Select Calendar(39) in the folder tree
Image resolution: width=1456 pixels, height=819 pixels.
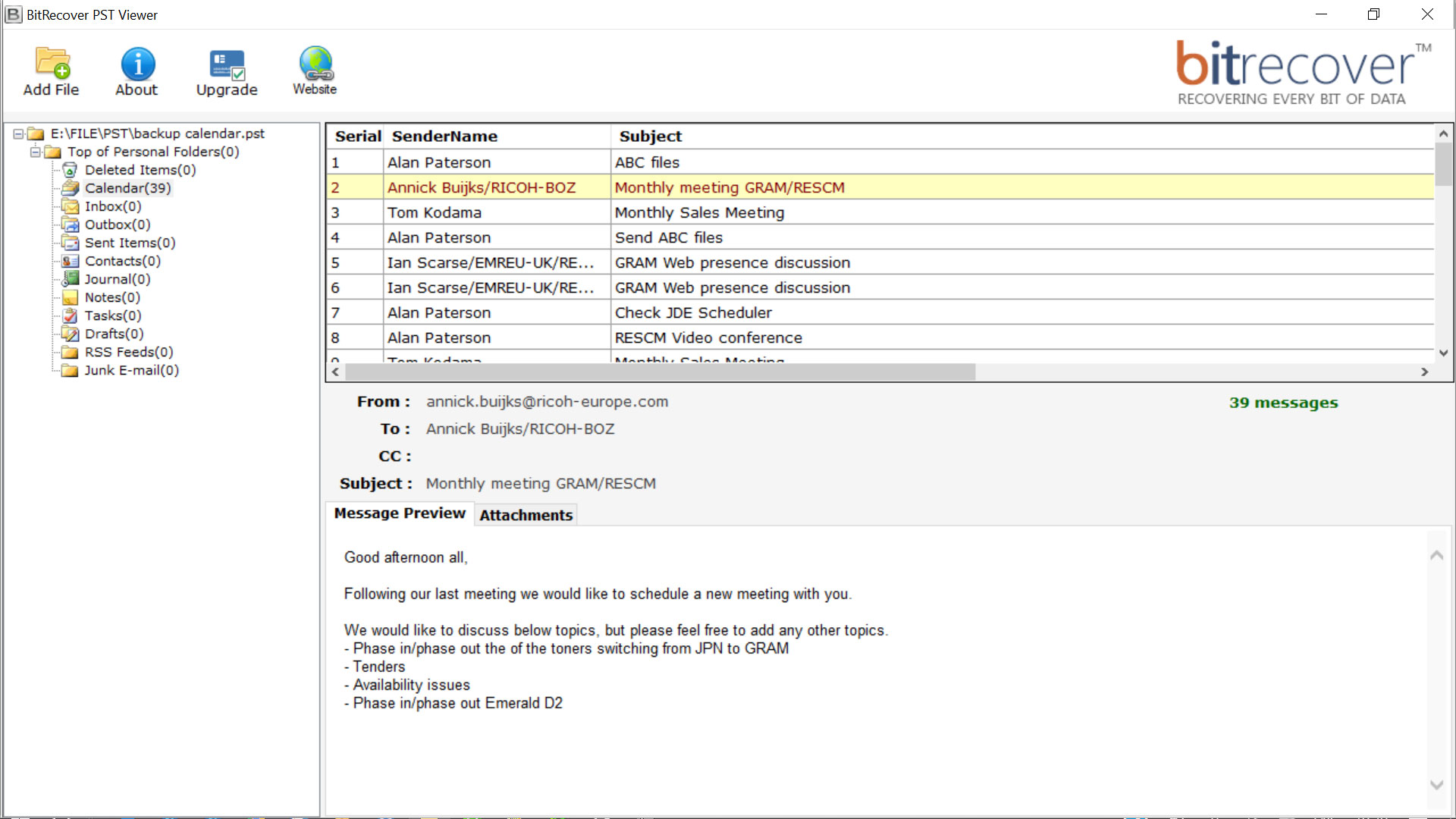128,188
